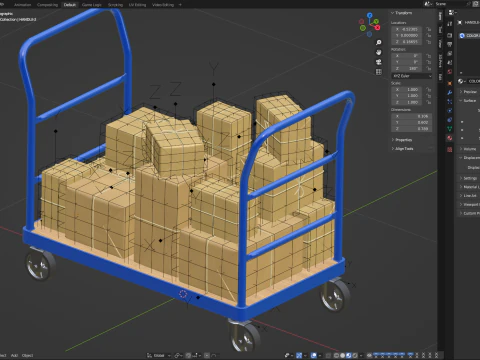Click the blue Z axis on the navigation gizmo
The width and height of the screenshot is (480, 360).
(370, 15)
